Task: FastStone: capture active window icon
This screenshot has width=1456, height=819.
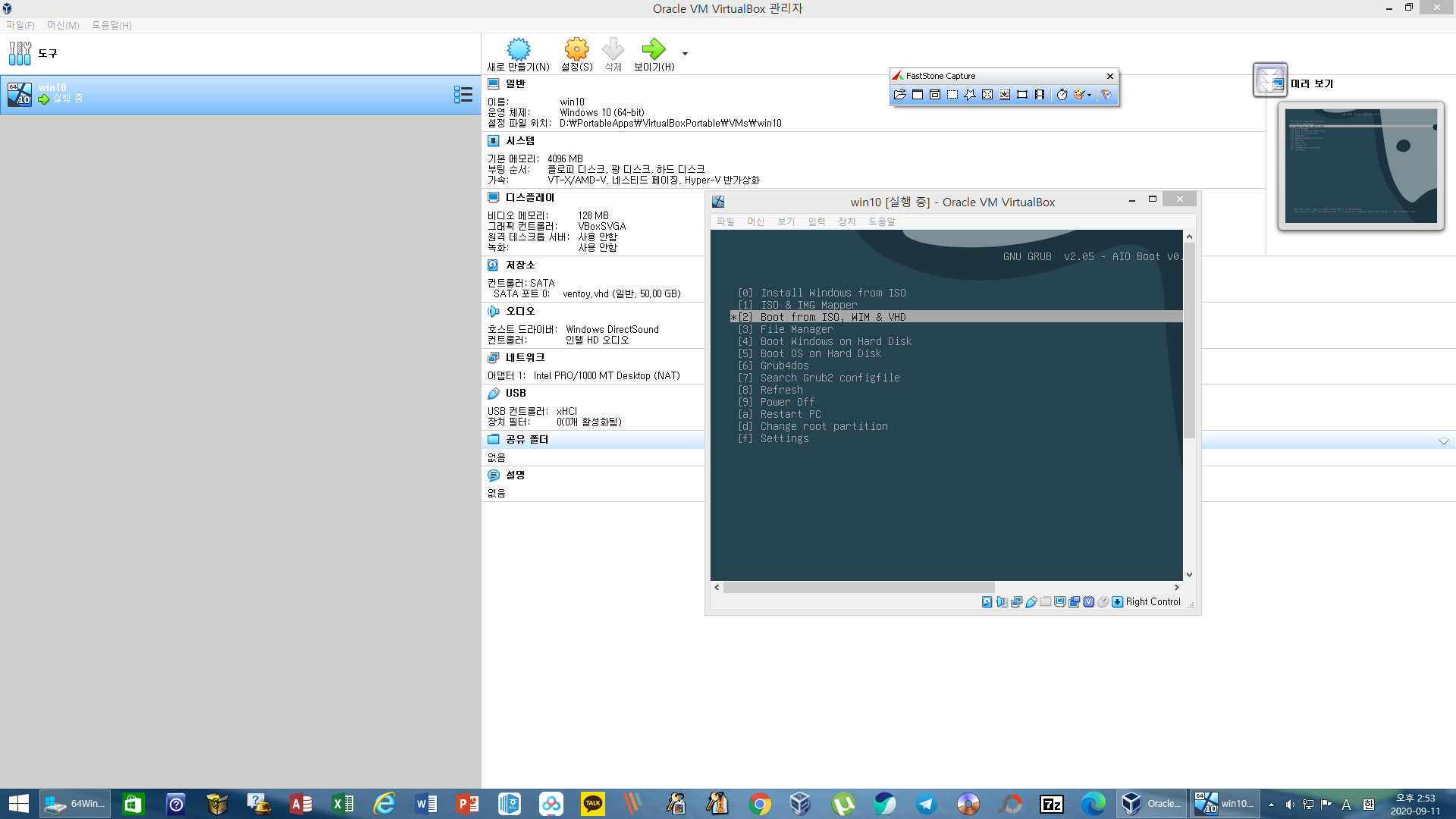Action: tap(918, 95)
